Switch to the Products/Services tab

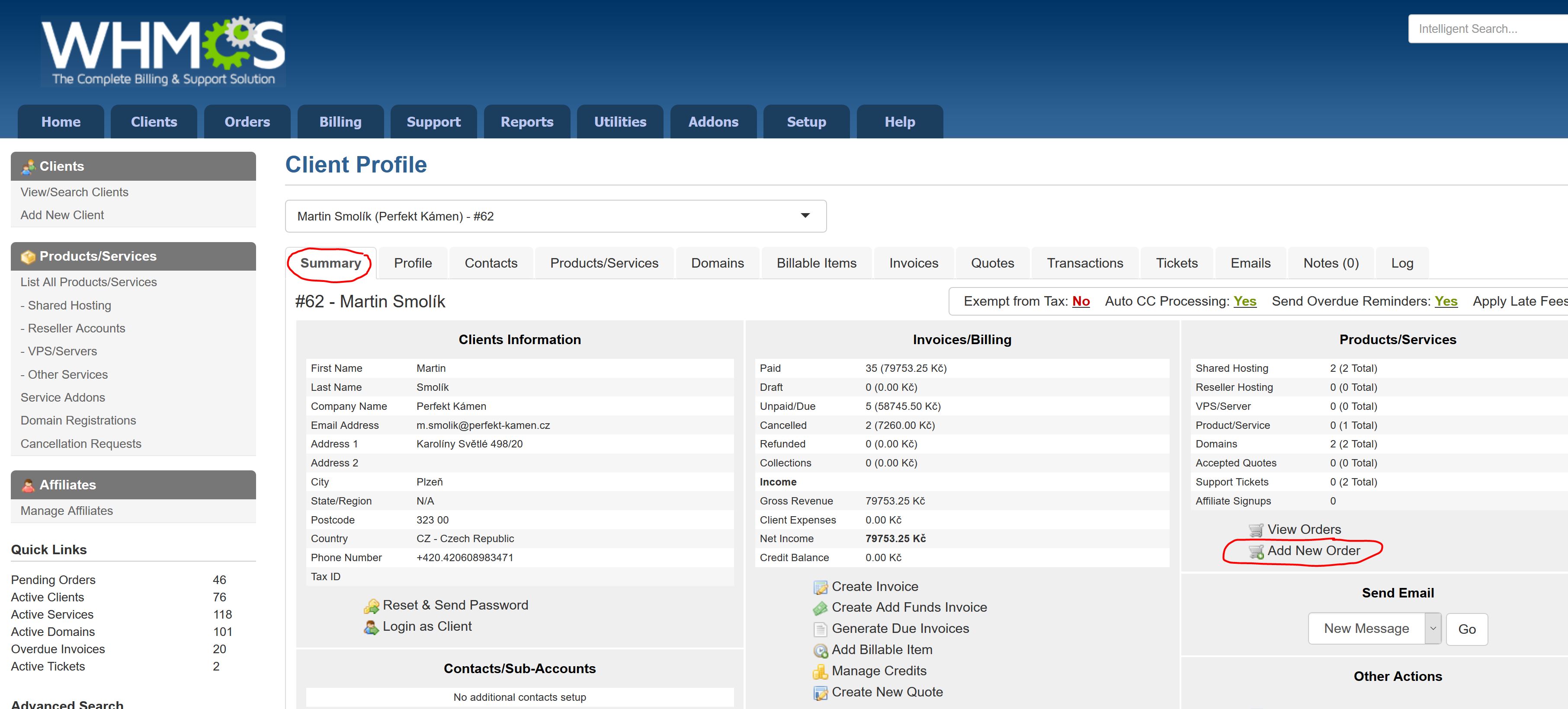tap(604, 263)
